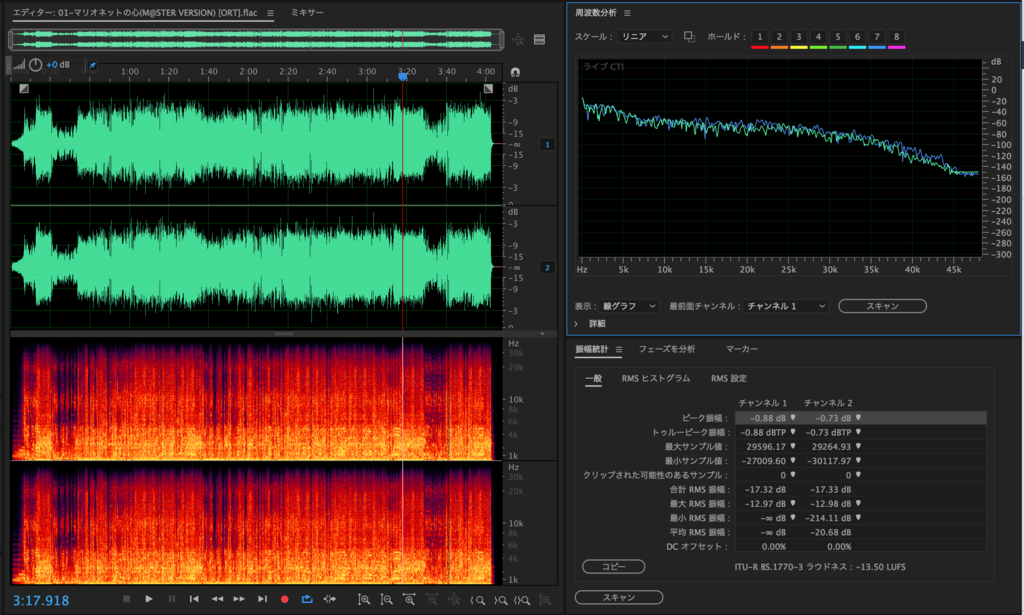Click スキャン button below amplitude statistics
This screenshot has width=1024, height=615.
(x=618, y=597)
